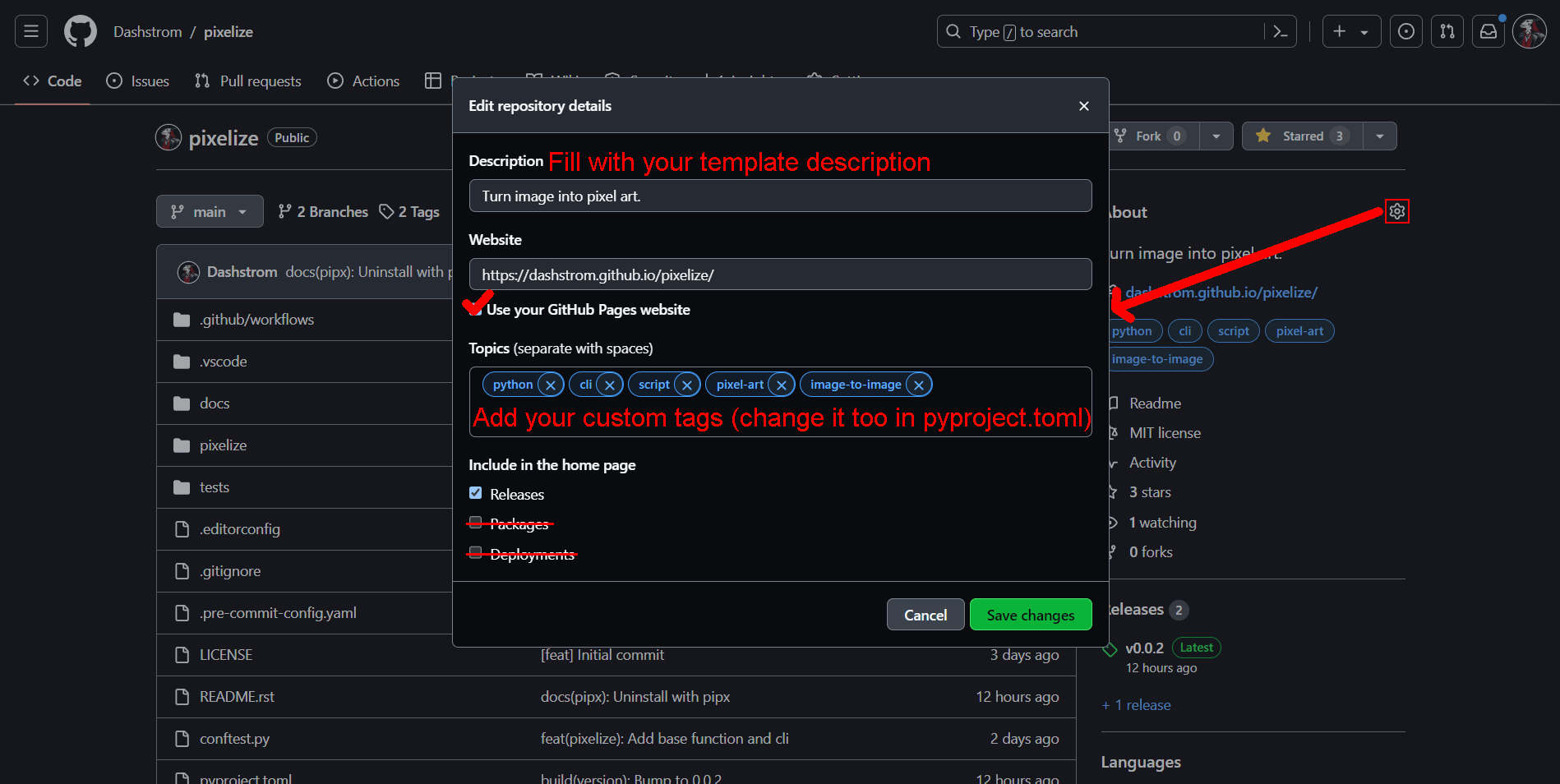The width and height of the screenshot is (1560, 784).
Task: Switch to the Pull requests tab
Action: 248,81
